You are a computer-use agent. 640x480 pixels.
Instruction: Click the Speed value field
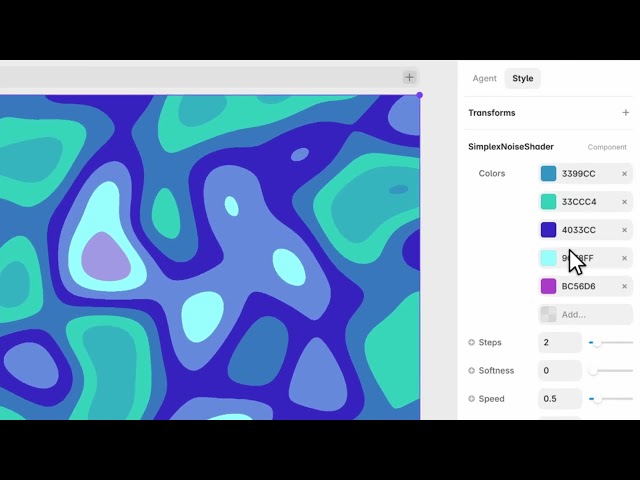tap(560, 399)
